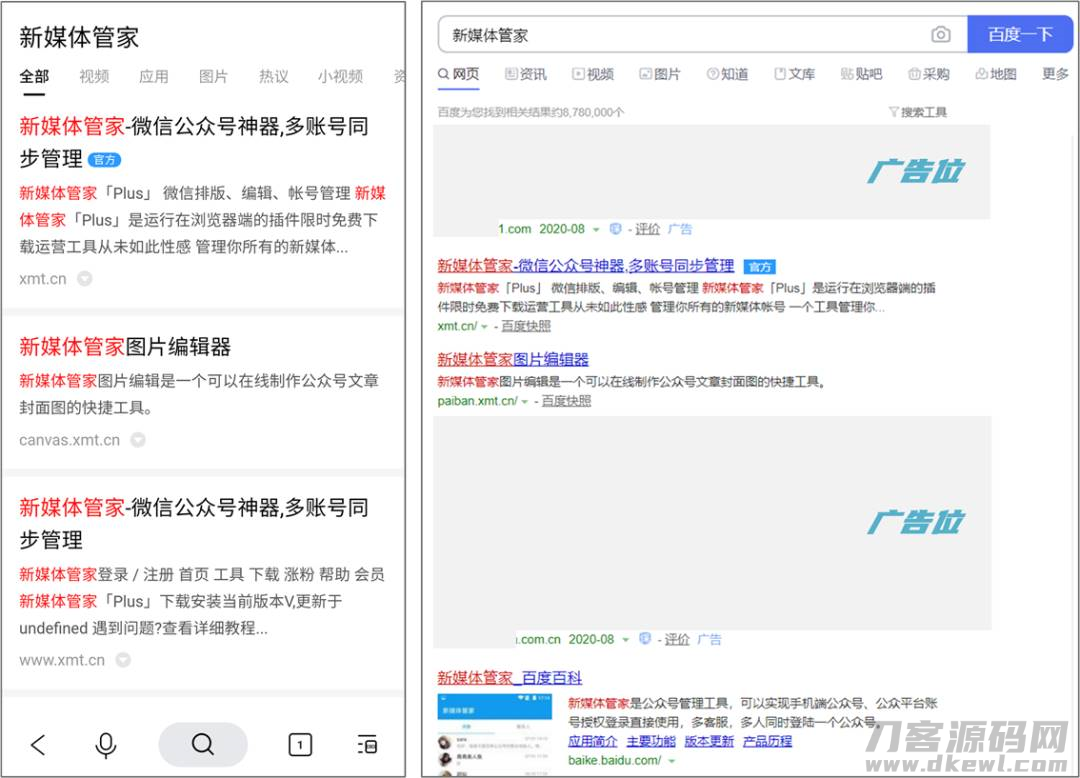Image resolution: width=1080 pixels, height=778 pixels.
Task: Click the camera image search icon
Action: pyautogui.click(x=941, y=34)
